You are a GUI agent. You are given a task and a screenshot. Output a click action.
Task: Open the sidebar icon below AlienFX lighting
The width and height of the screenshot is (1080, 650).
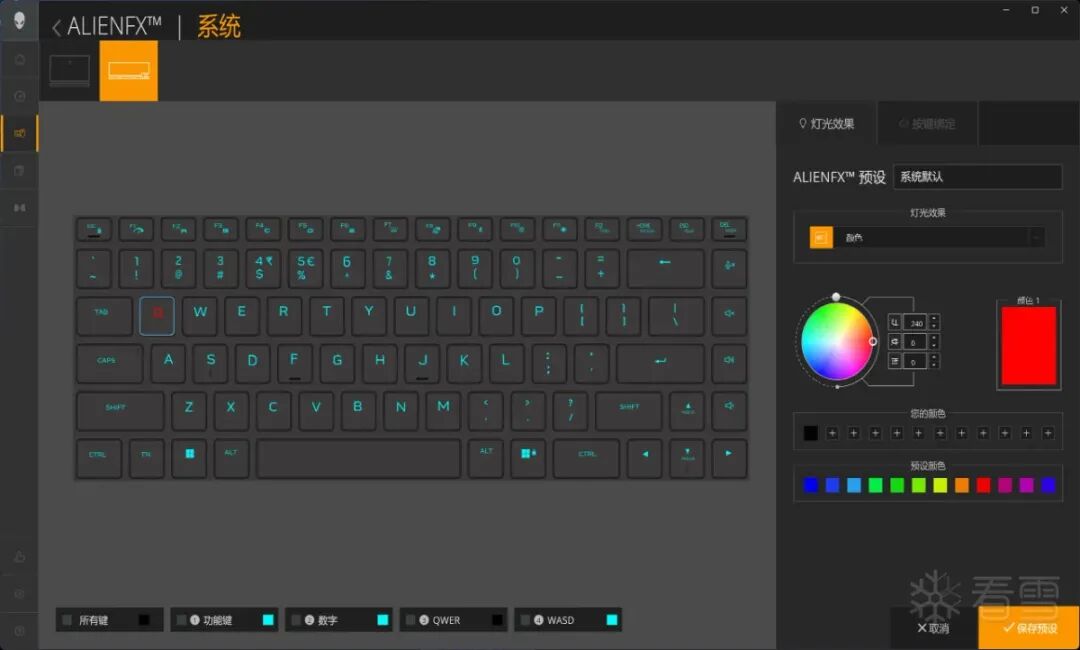coord(19,170)
